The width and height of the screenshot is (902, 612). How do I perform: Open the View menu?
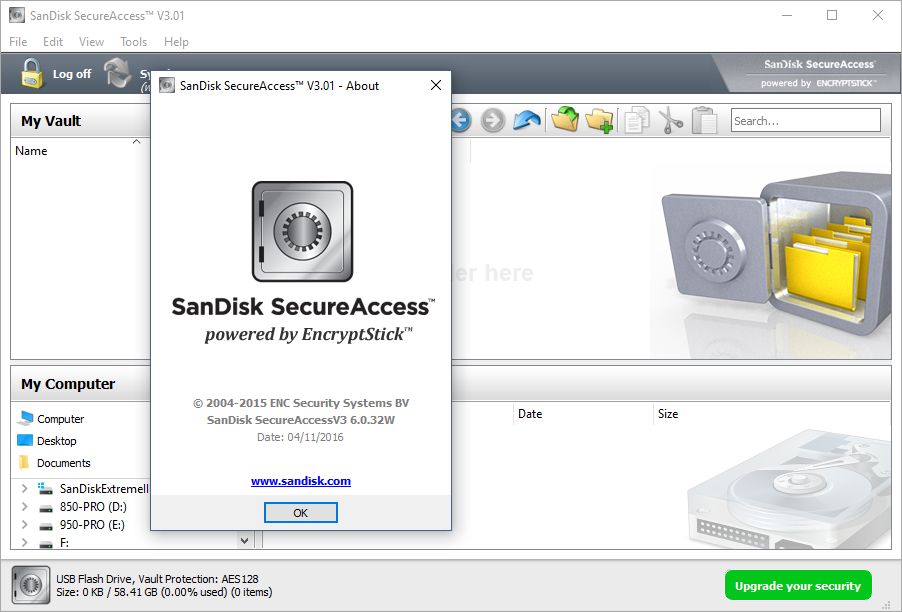(x=91, y=41)
